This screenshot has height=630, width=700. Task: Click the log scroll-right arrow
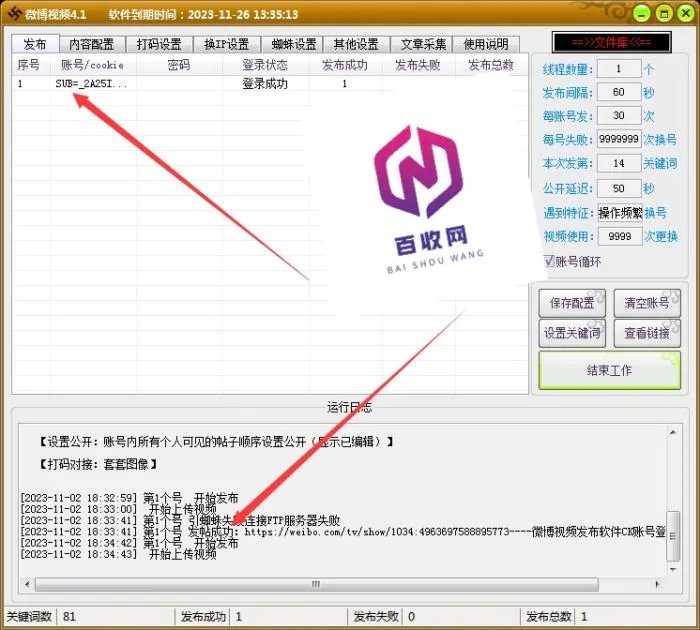[657, 584]
